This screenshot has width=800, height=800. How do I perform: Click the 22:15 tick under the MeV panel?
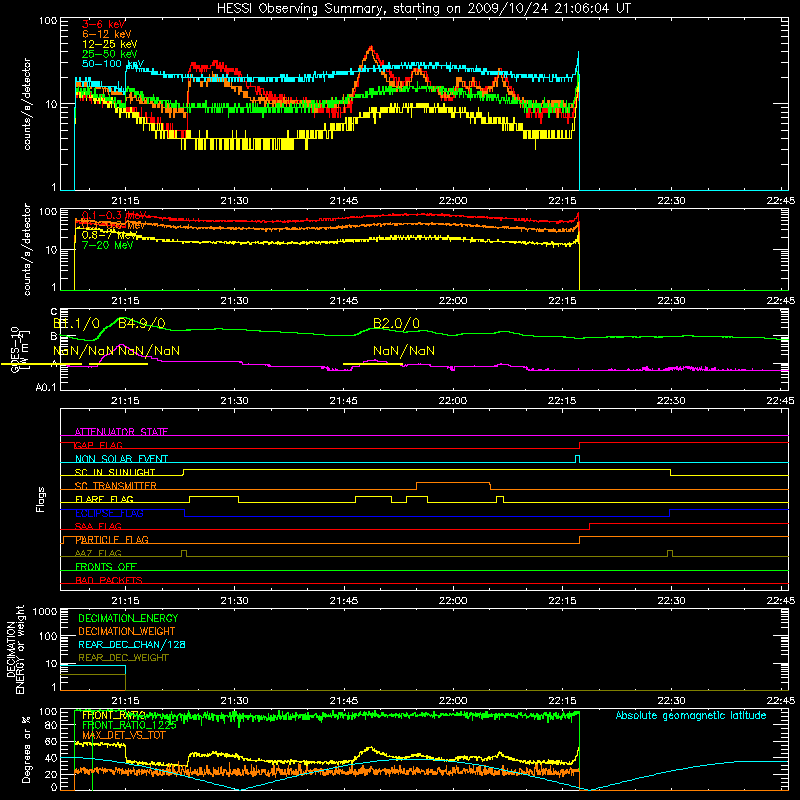[562, 301]
